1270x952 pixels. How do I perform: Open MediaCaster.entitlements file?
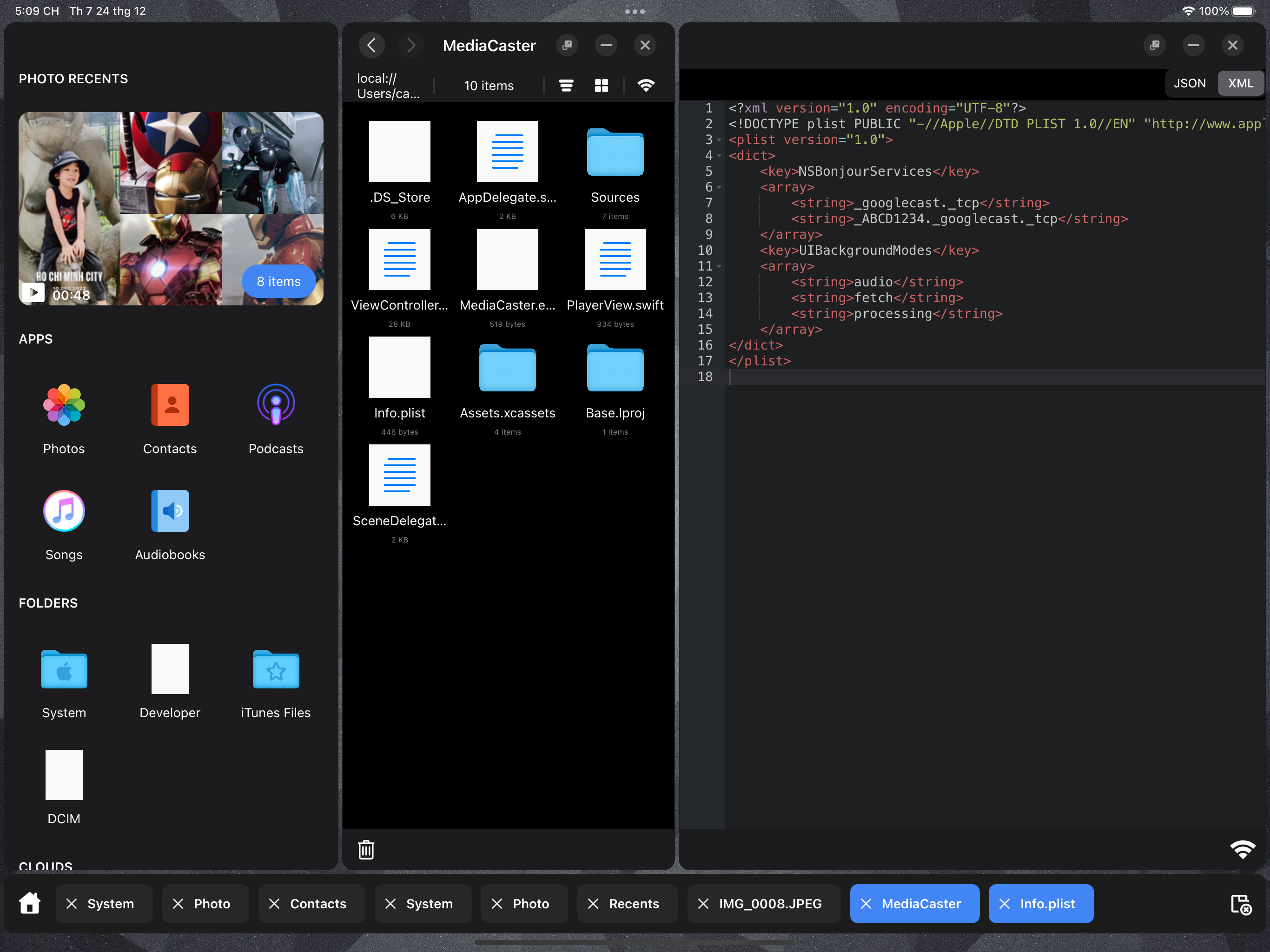[508, 278]
